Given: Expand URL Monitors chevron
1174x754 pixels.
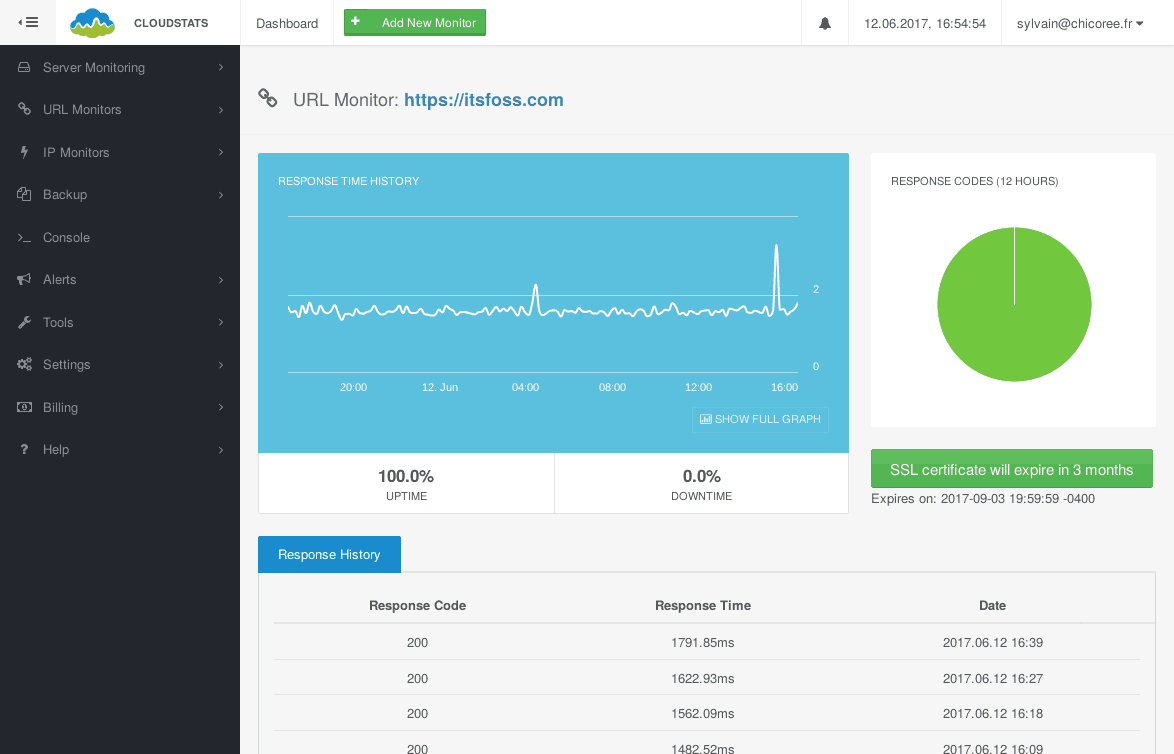Looking at the screenshot, I should tap(221, 110).
